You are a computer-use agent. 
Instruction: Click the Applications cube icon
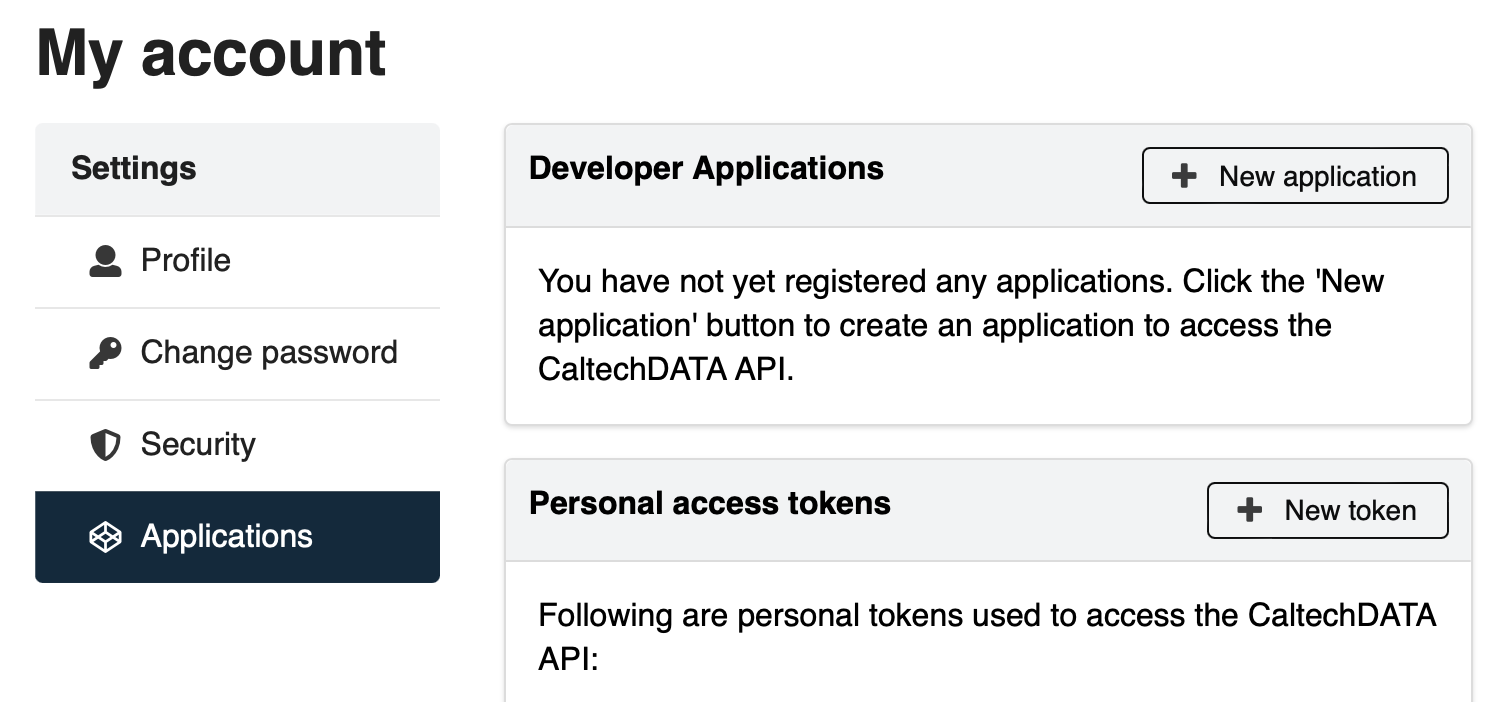point(105,537)
